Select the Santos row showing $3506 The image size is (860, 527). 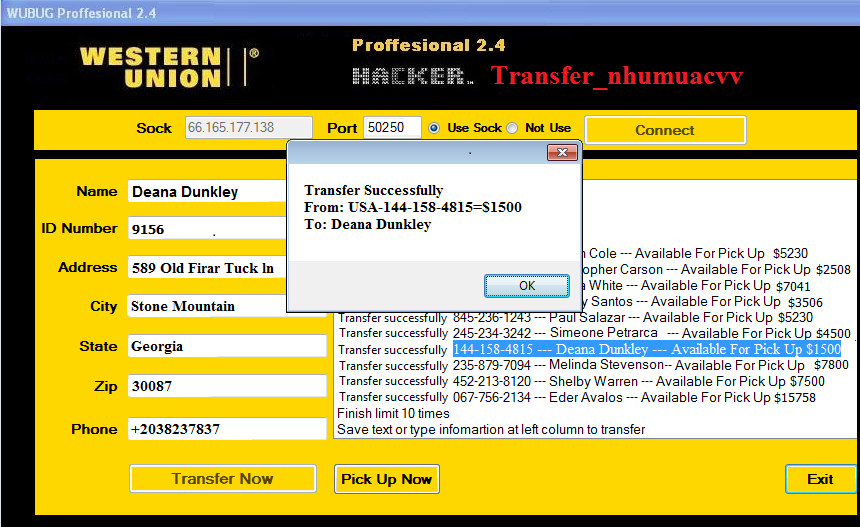click(703, 302)
